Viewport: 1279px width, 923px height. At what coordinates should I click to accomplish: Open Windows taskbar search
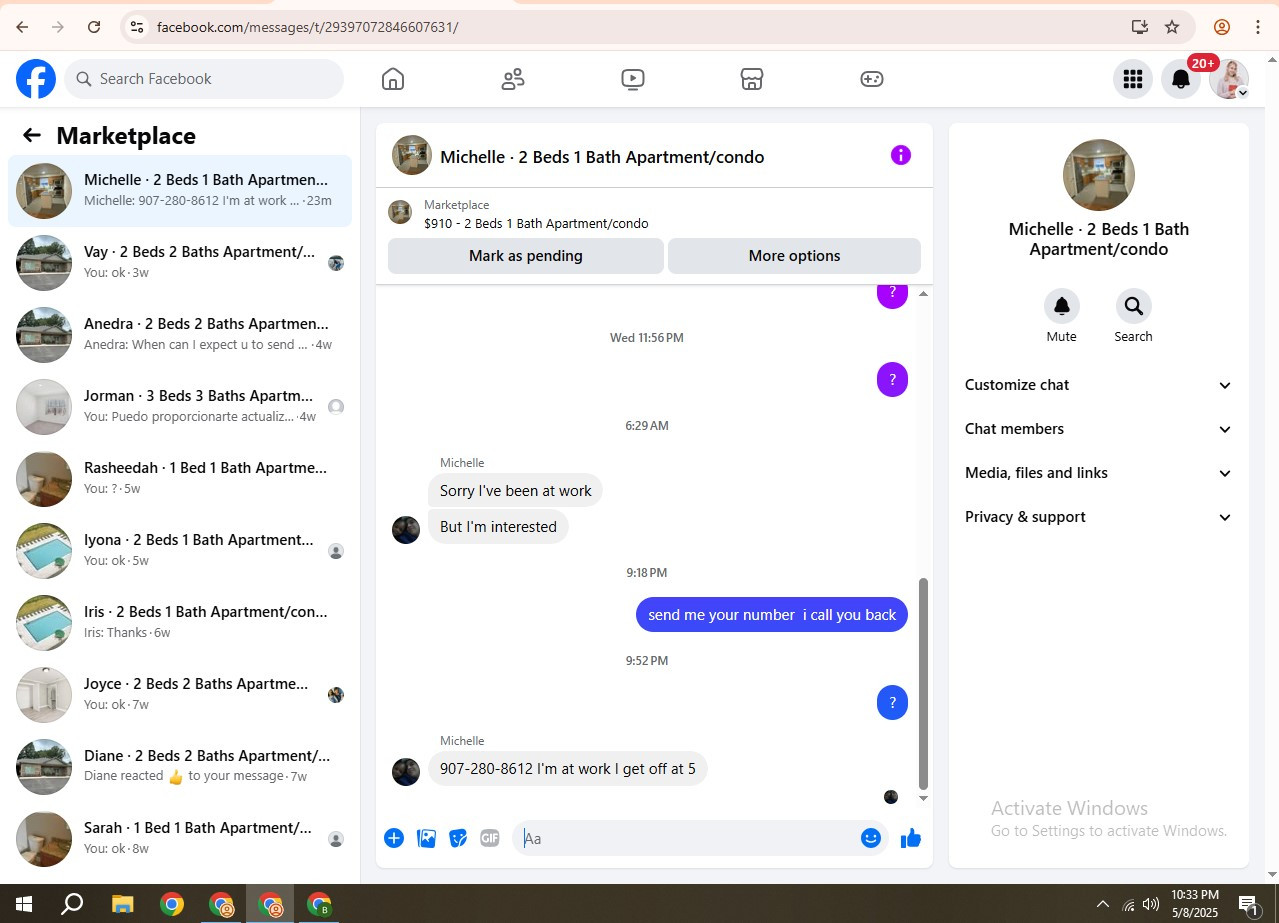click(x=72, y=905)
